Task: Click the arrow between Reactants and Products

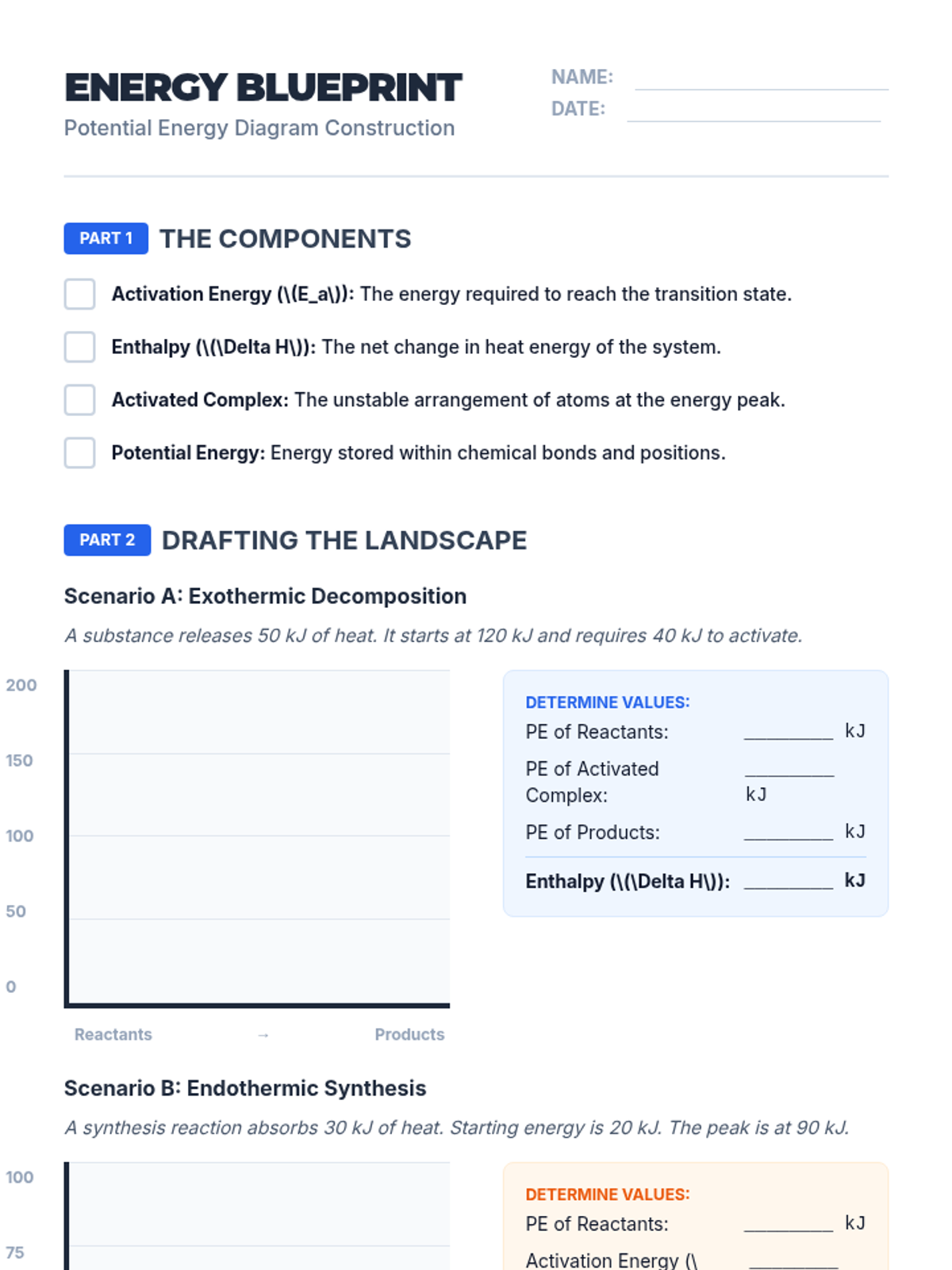Action: [263, 1035]
